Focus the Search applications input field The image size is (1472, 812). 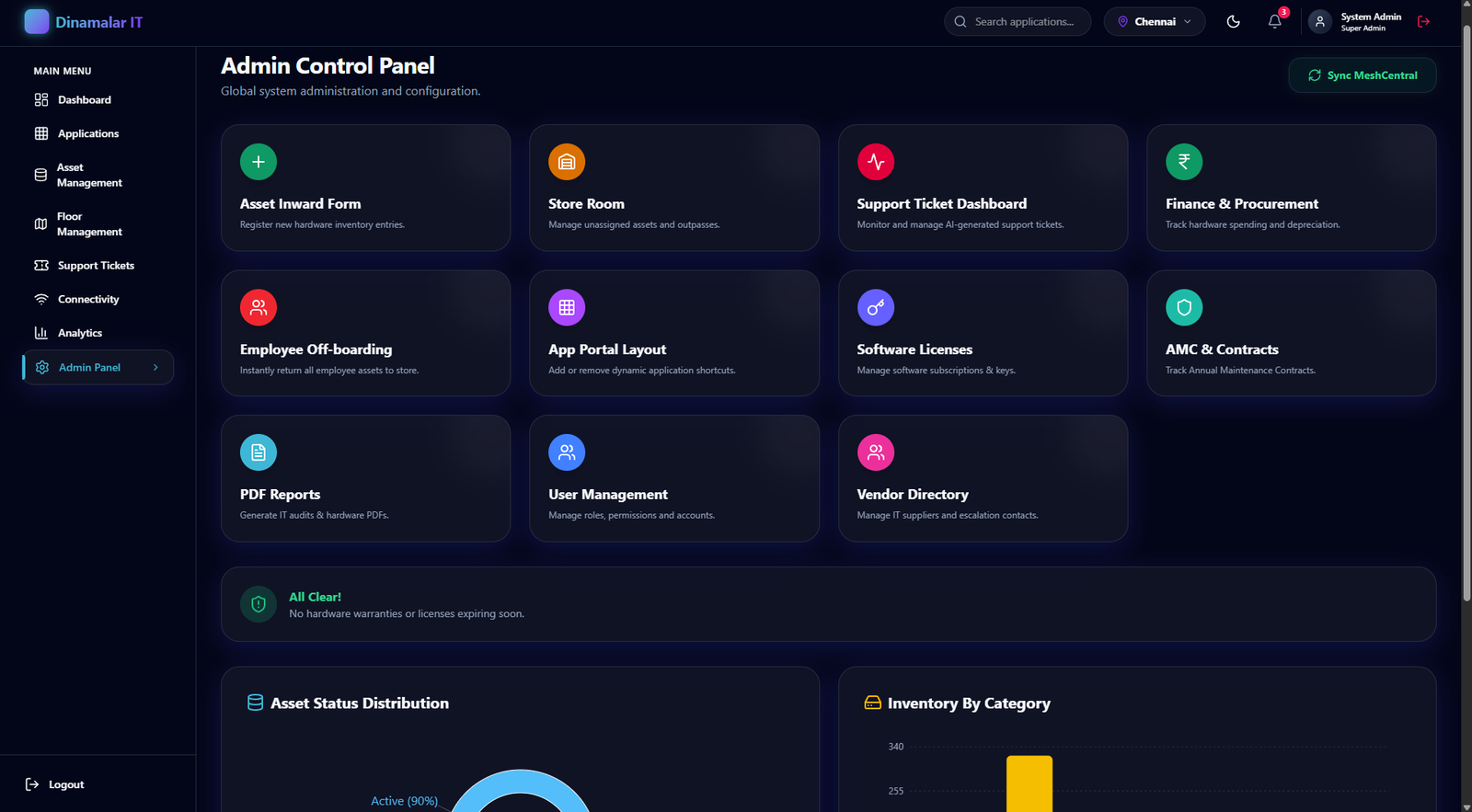coord(1018,21)
